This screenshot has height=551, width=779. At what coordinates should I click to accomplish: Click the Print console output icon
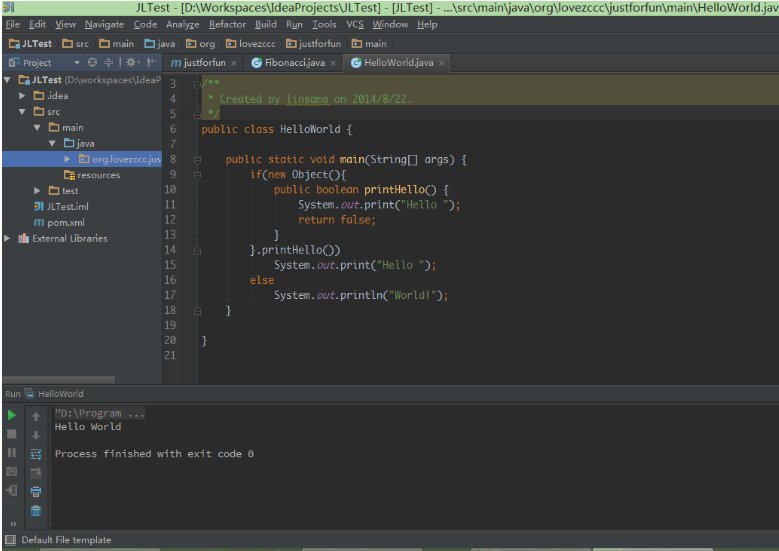click(x=36, y=491)
